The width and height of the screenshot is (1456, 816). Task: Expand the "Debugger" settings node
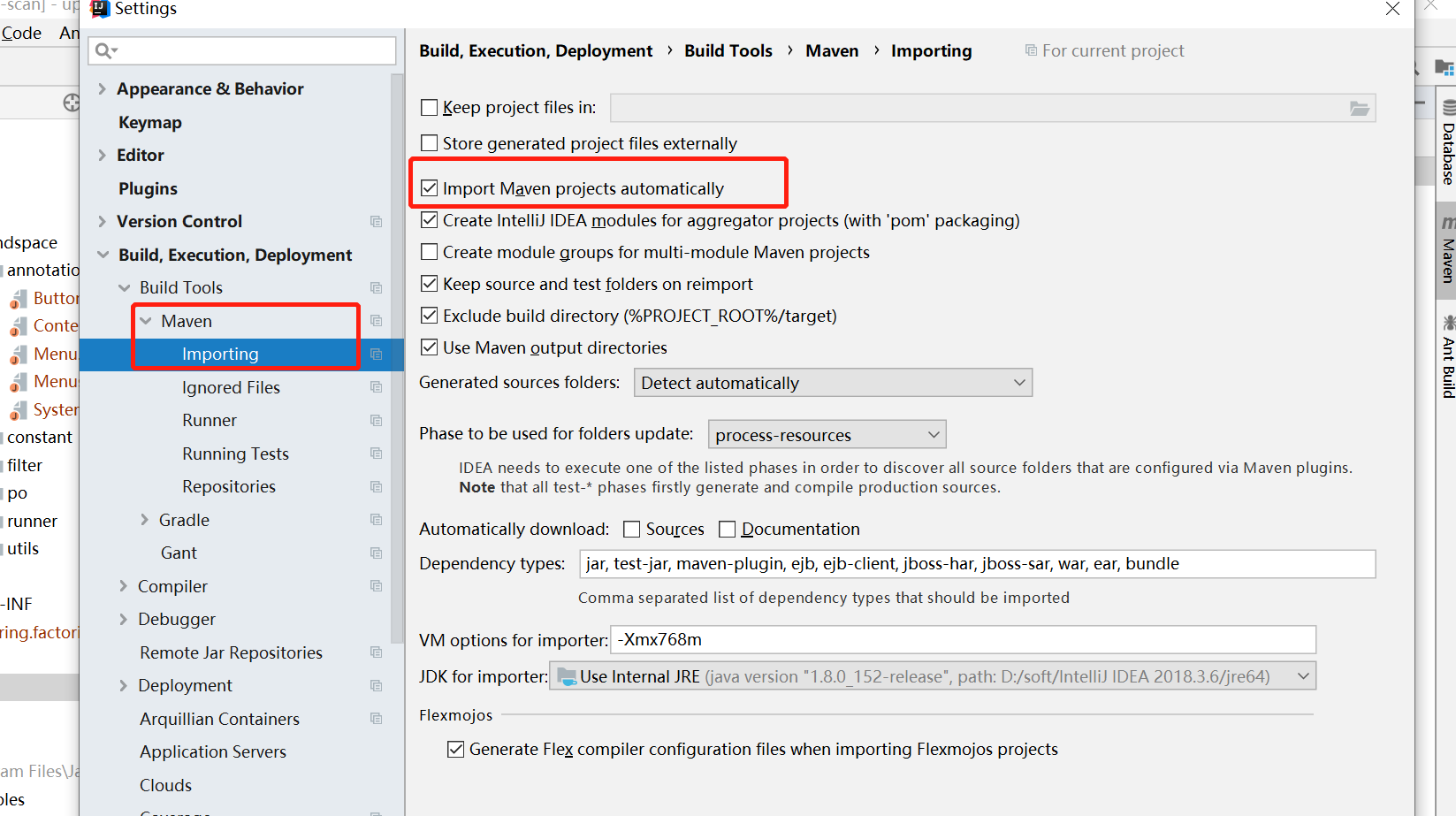[x=123, y=619]
